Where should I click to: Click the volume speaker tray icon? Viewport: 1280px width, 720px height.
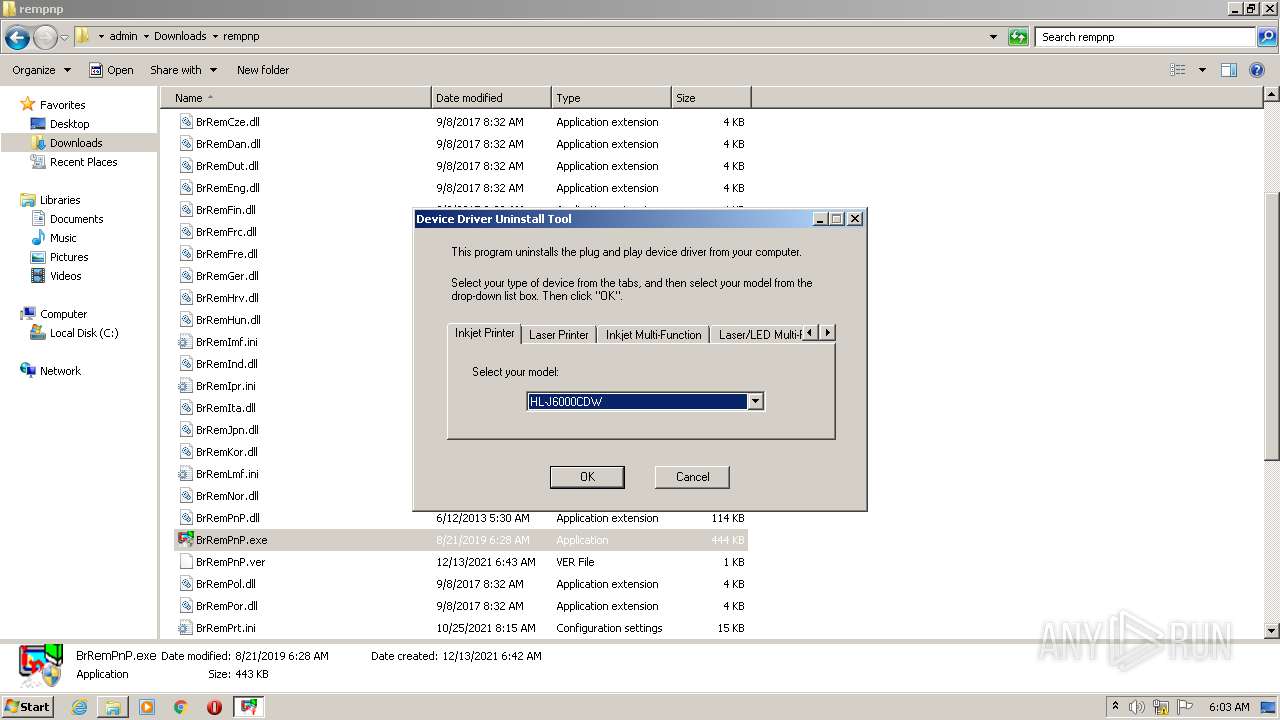pos(1137,707)
